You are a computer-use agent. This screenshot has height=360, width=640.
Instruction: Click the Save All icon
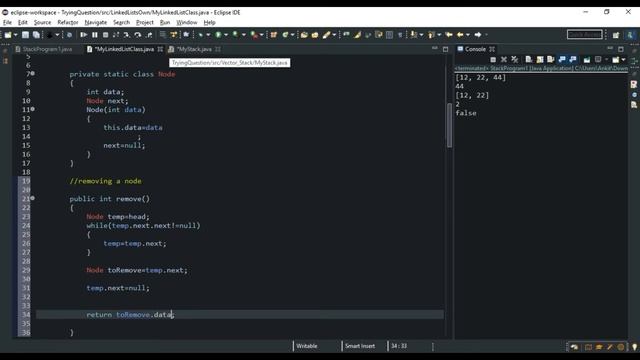[36, 35]
